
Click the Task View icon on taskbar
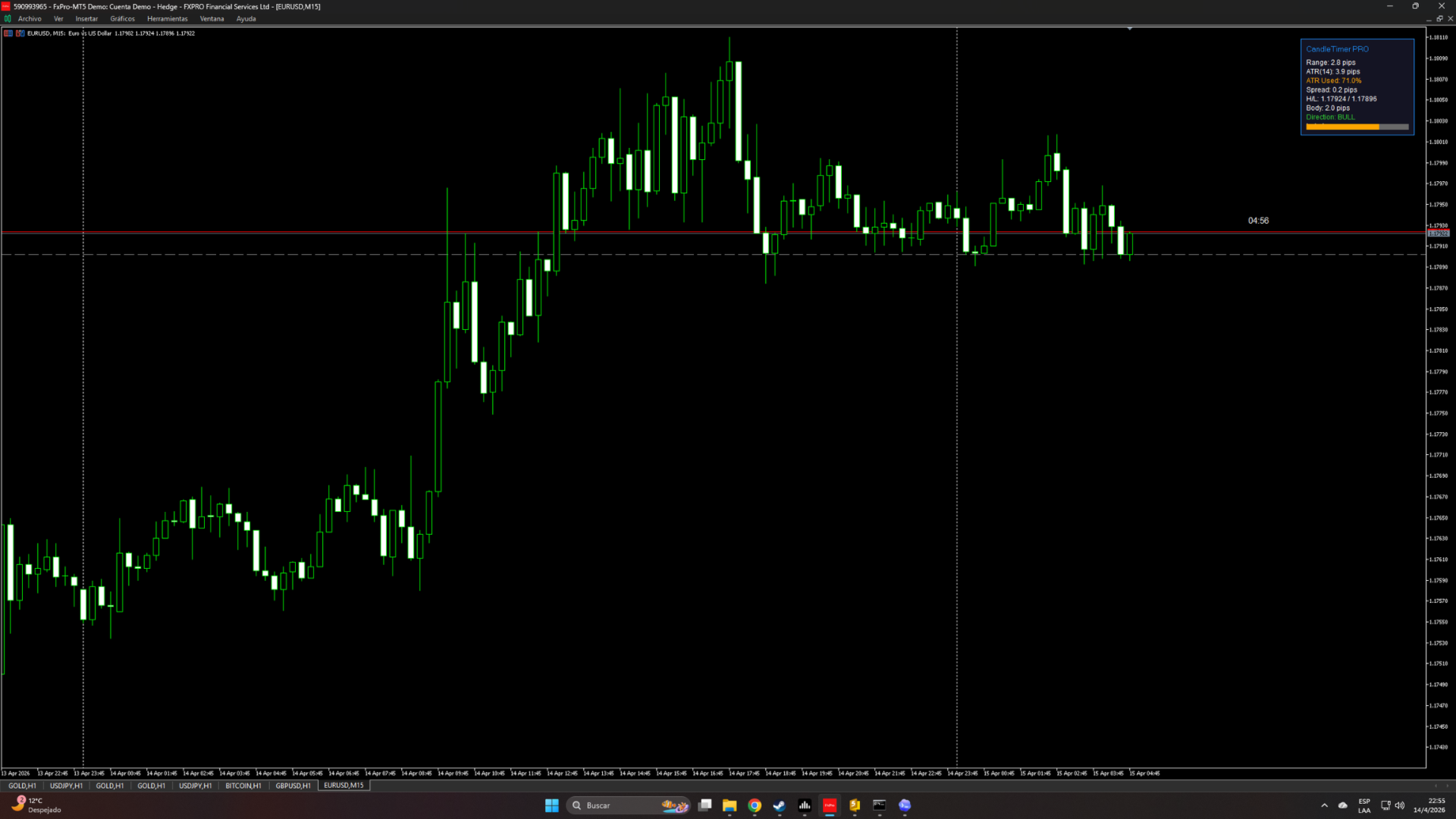click(x=705, y=805)
